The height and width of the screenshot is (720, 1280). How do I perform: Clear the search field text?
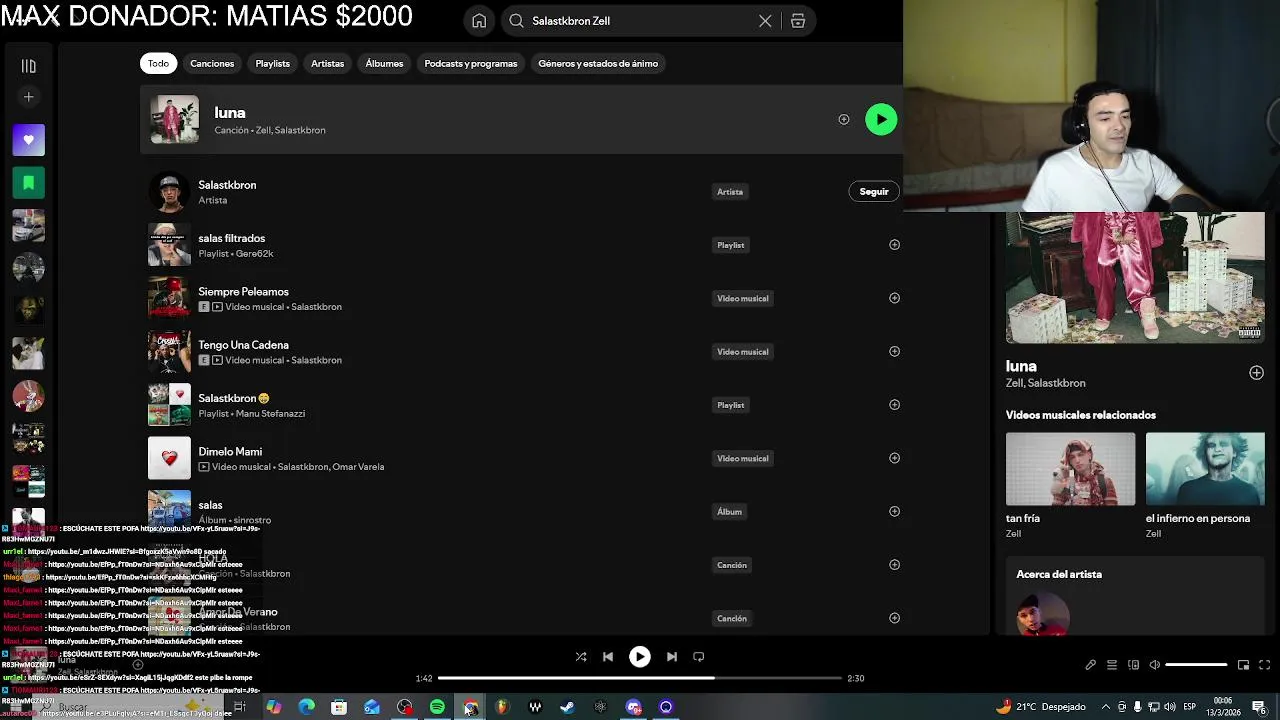(765, 21)
